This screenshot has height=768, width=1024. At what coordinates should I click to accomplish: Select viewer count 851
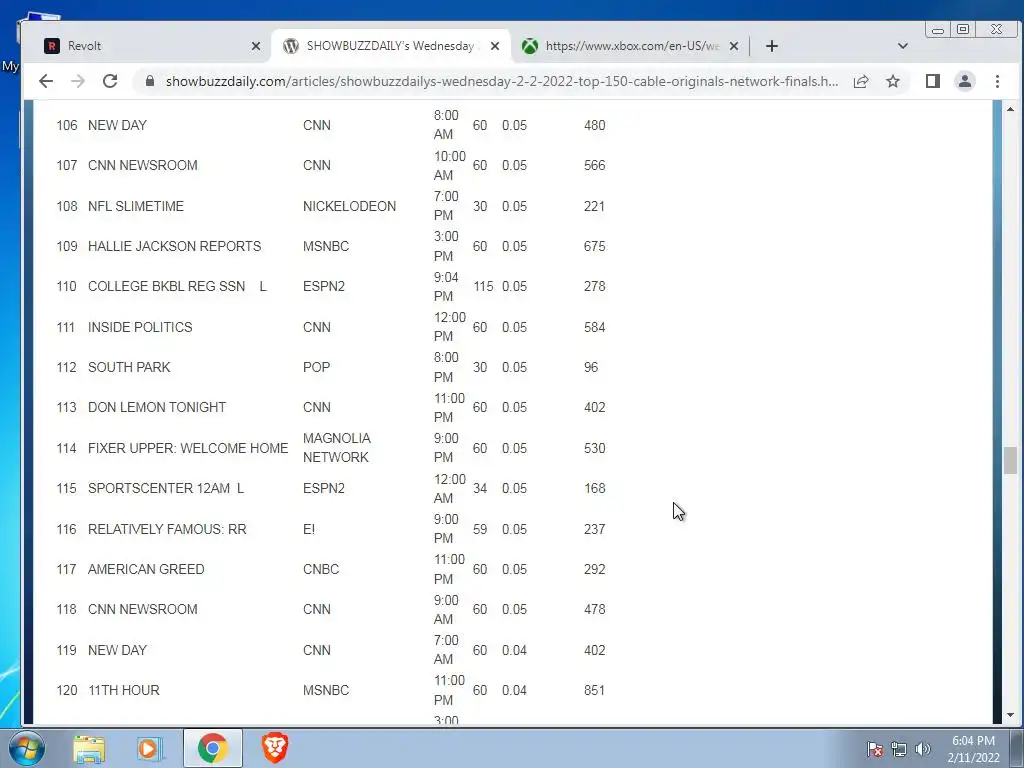pyautogui.click(x=594, y=690)
